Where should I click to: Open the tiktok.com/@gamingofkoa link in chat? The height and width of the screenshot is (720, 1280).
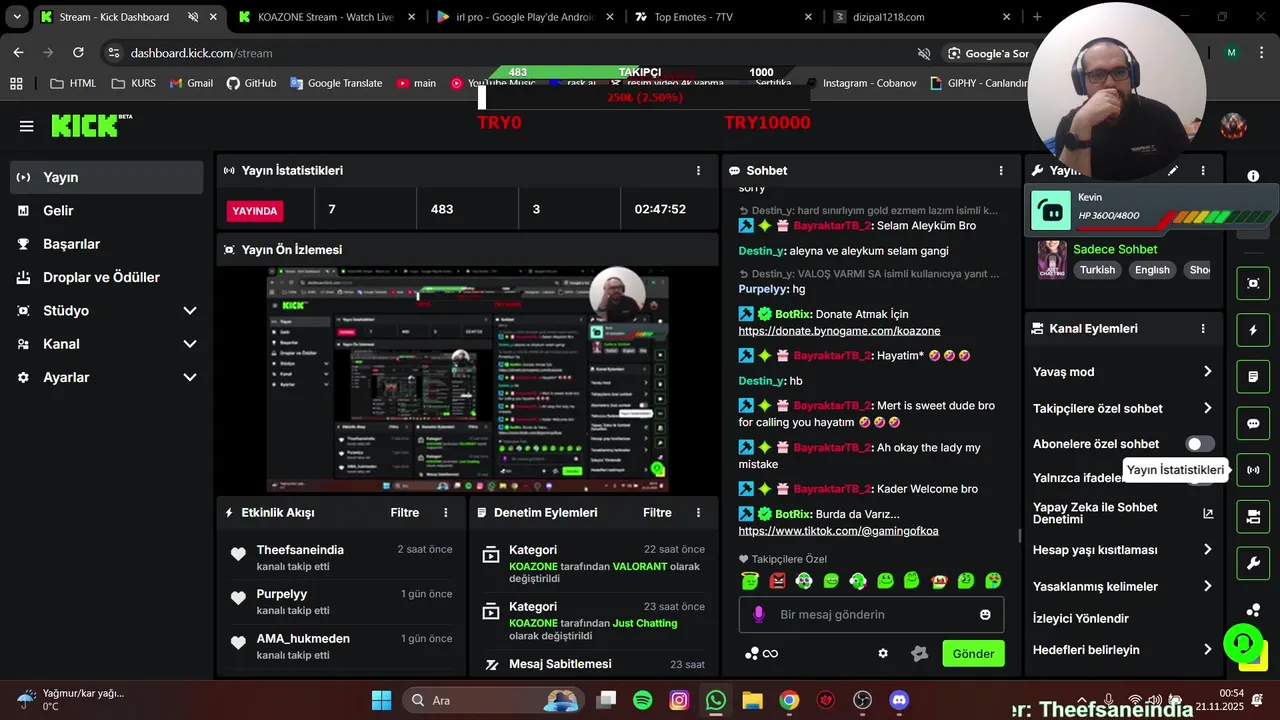838,531
